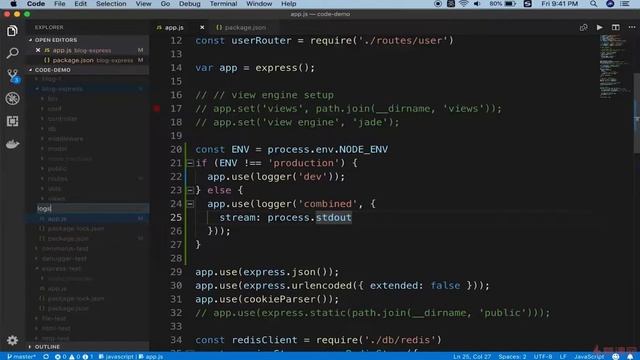
Task: Fold the else block at line 23
Action: [190, 190]
